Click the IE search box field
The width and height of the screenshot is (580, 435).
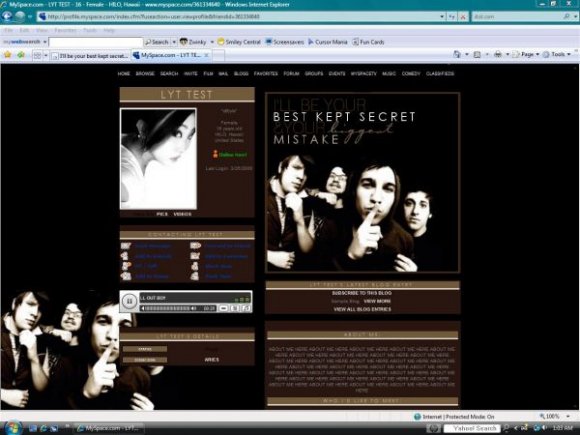pyautogui.click(x=517, y=17)
